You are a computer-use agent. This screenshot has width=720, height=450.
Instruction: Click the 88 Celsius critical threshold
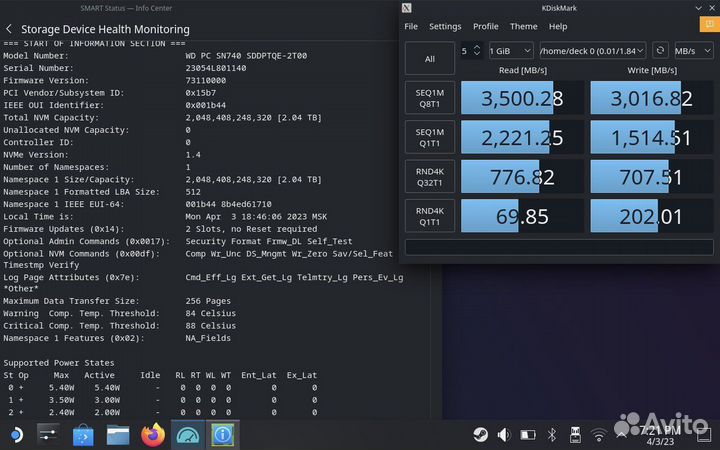211,326
